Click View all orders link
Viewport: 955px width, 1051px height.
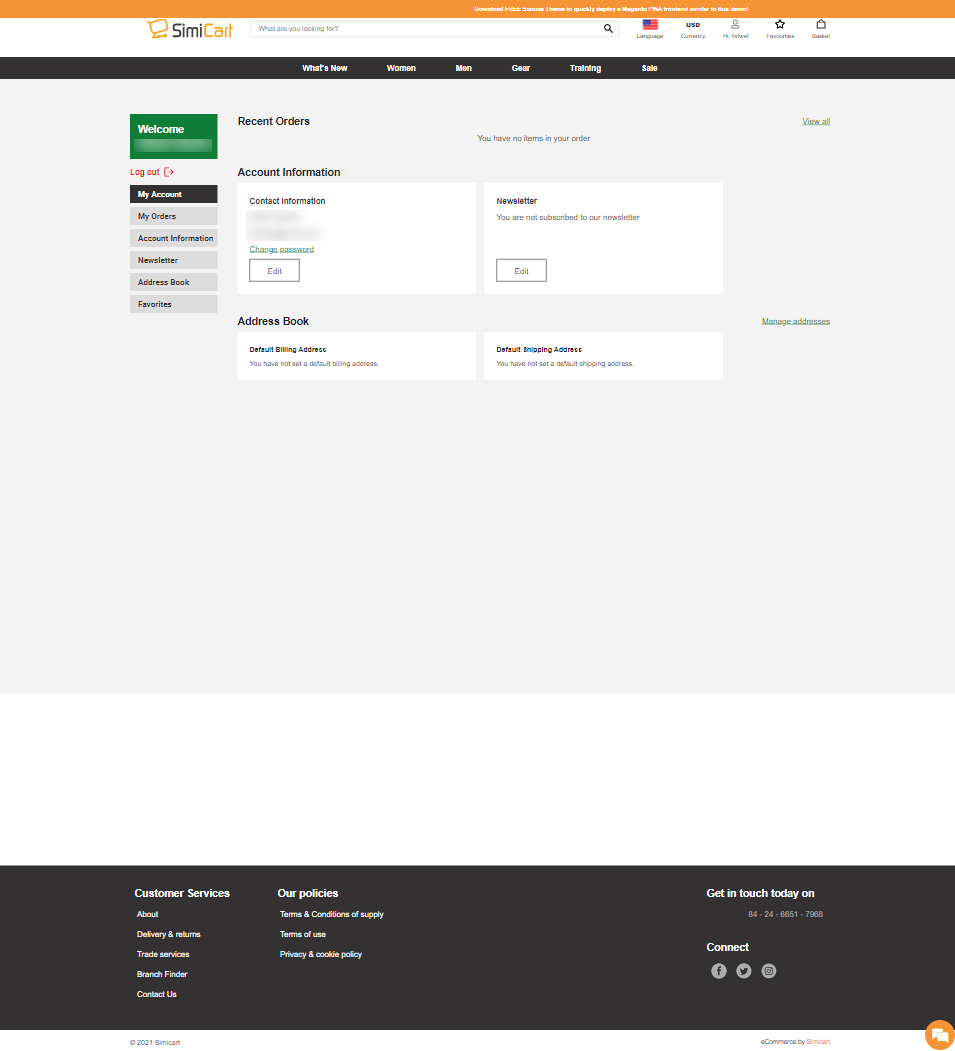click(x=816, y=121)
